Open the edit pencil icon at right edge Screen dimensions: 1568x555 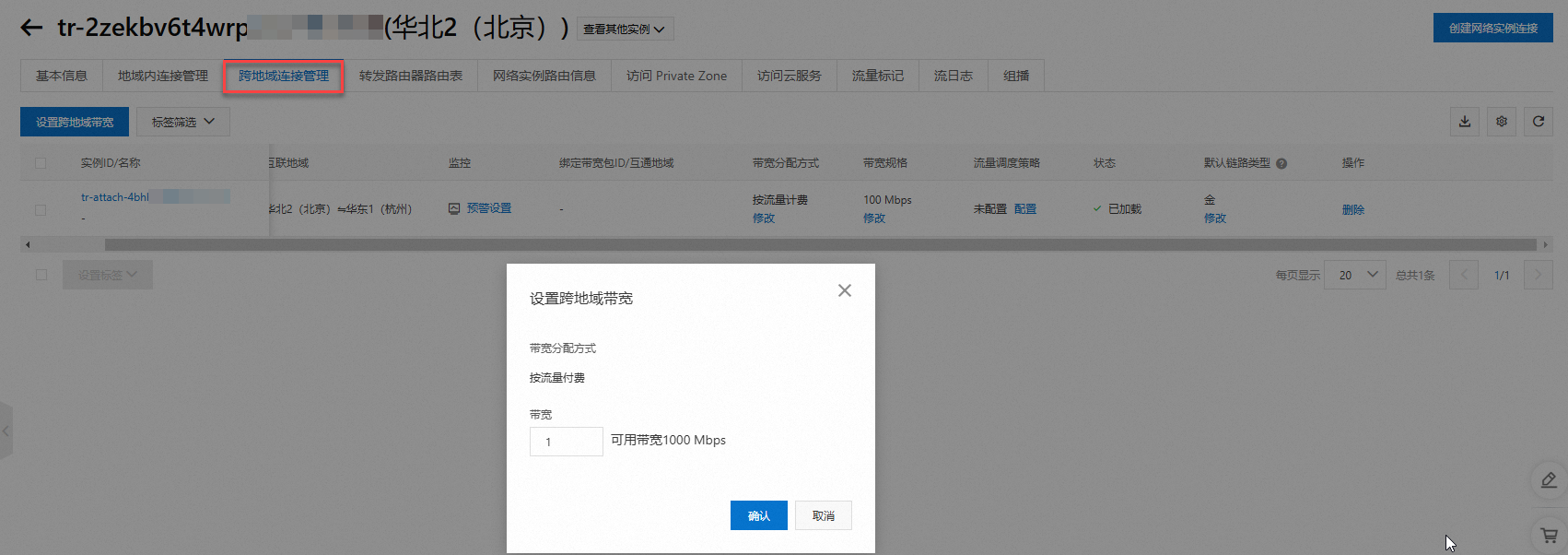pos(1549,480)
